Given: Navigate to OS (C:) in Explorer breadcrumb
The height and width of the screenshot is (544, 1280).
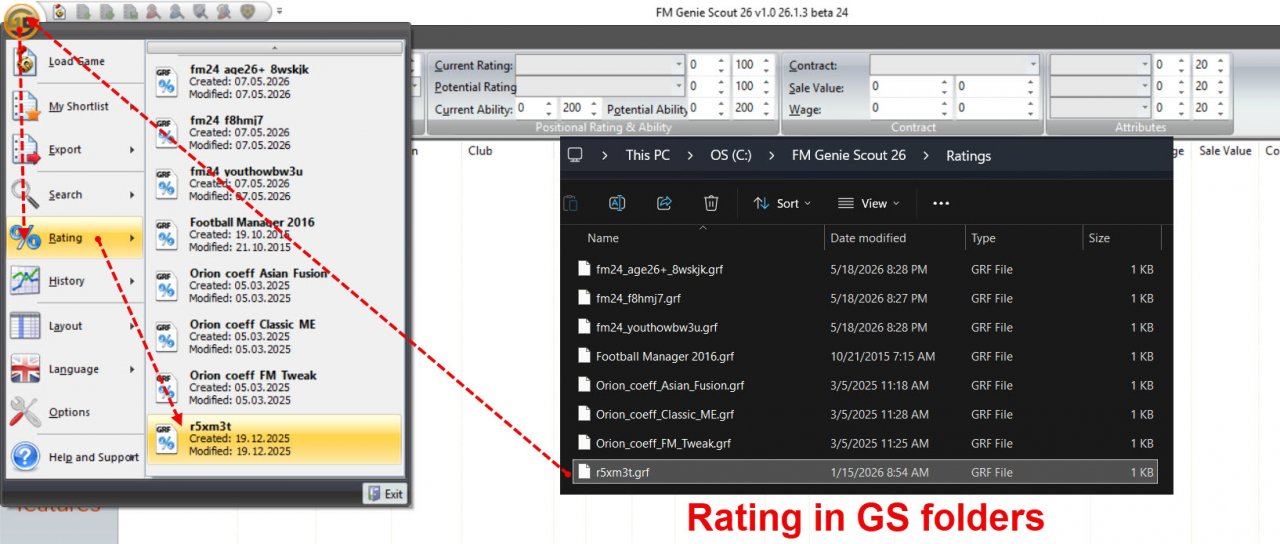Looking at the screenshot, I should click(x=730, y=156).
